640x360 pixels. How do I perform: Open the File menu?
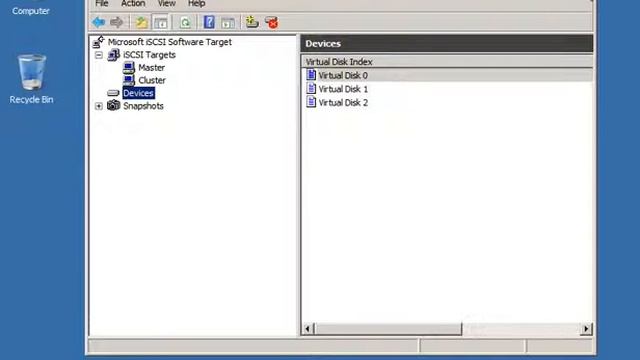(x=102, y=4)
